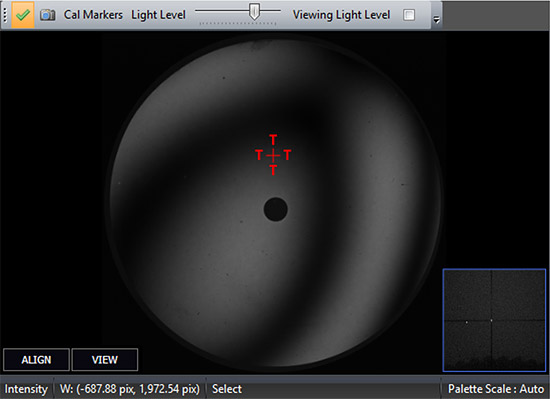
Task: Open the toolbar overflow dropdown arrow
Action: [x=437, y=20]
